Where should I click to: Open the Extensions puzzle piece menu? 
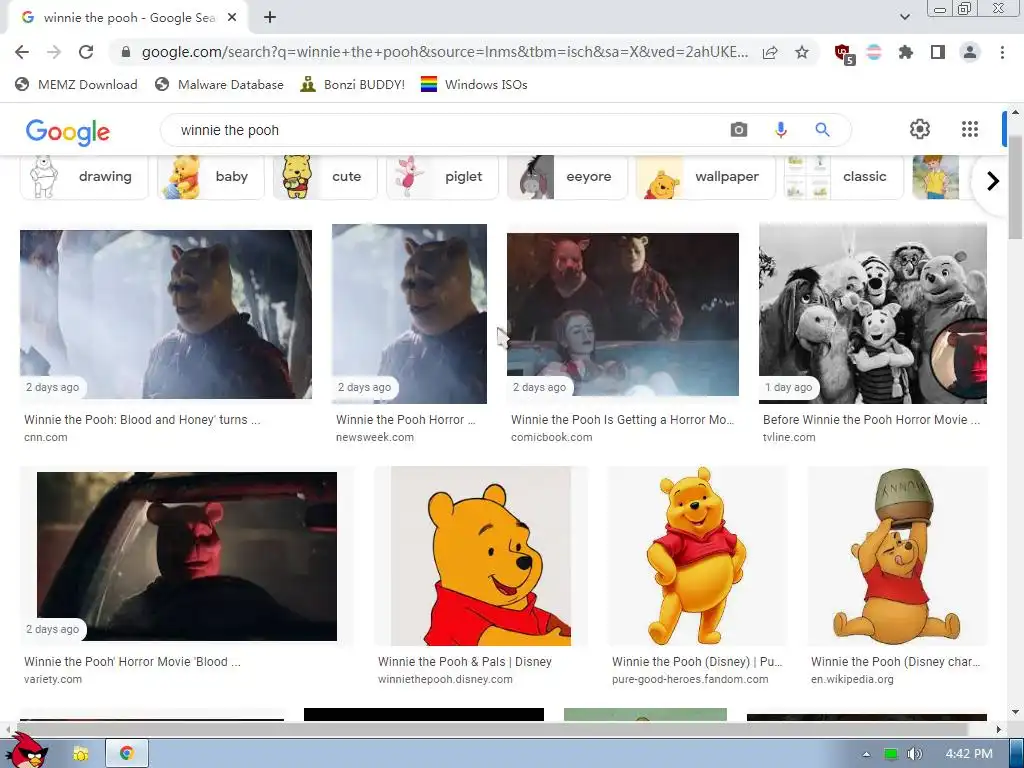coord(905,52)
